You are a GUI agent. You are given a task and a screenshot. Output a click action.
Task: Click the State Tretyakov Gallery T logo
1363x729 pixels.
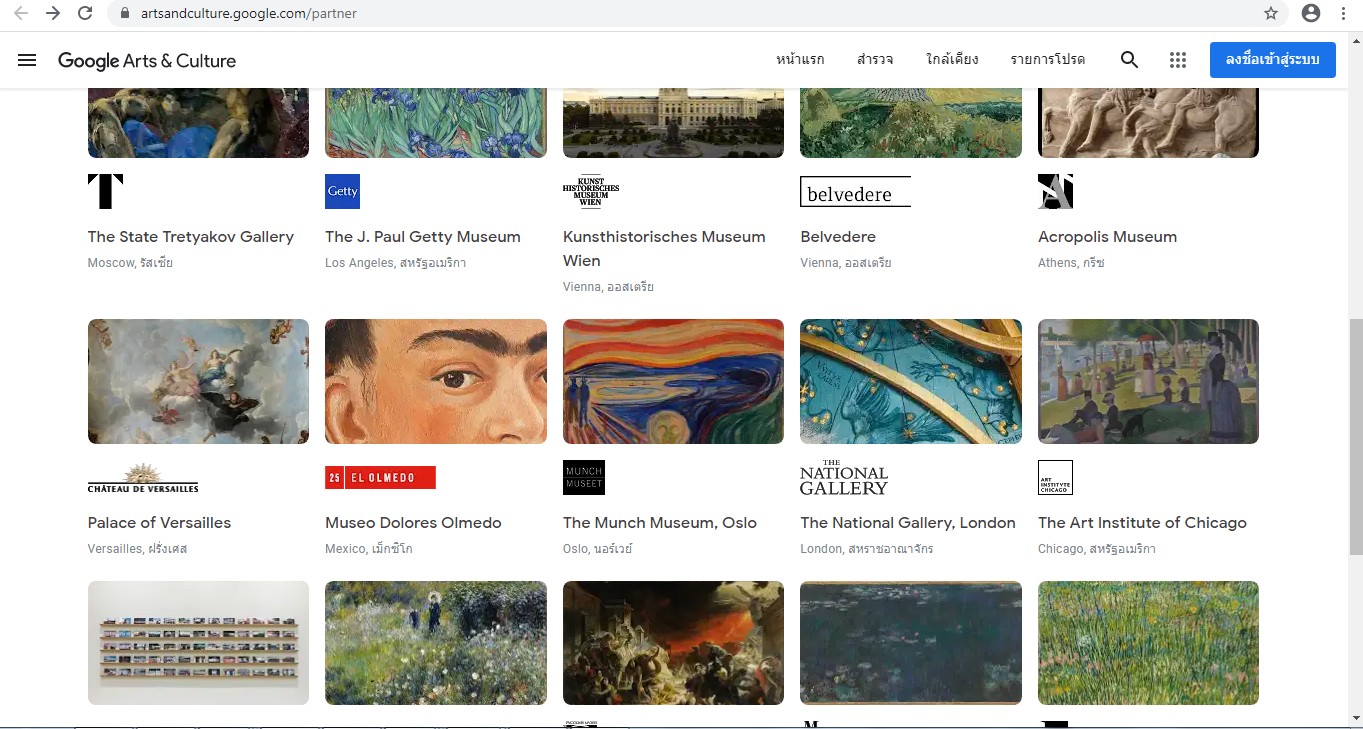pos(105,191)
